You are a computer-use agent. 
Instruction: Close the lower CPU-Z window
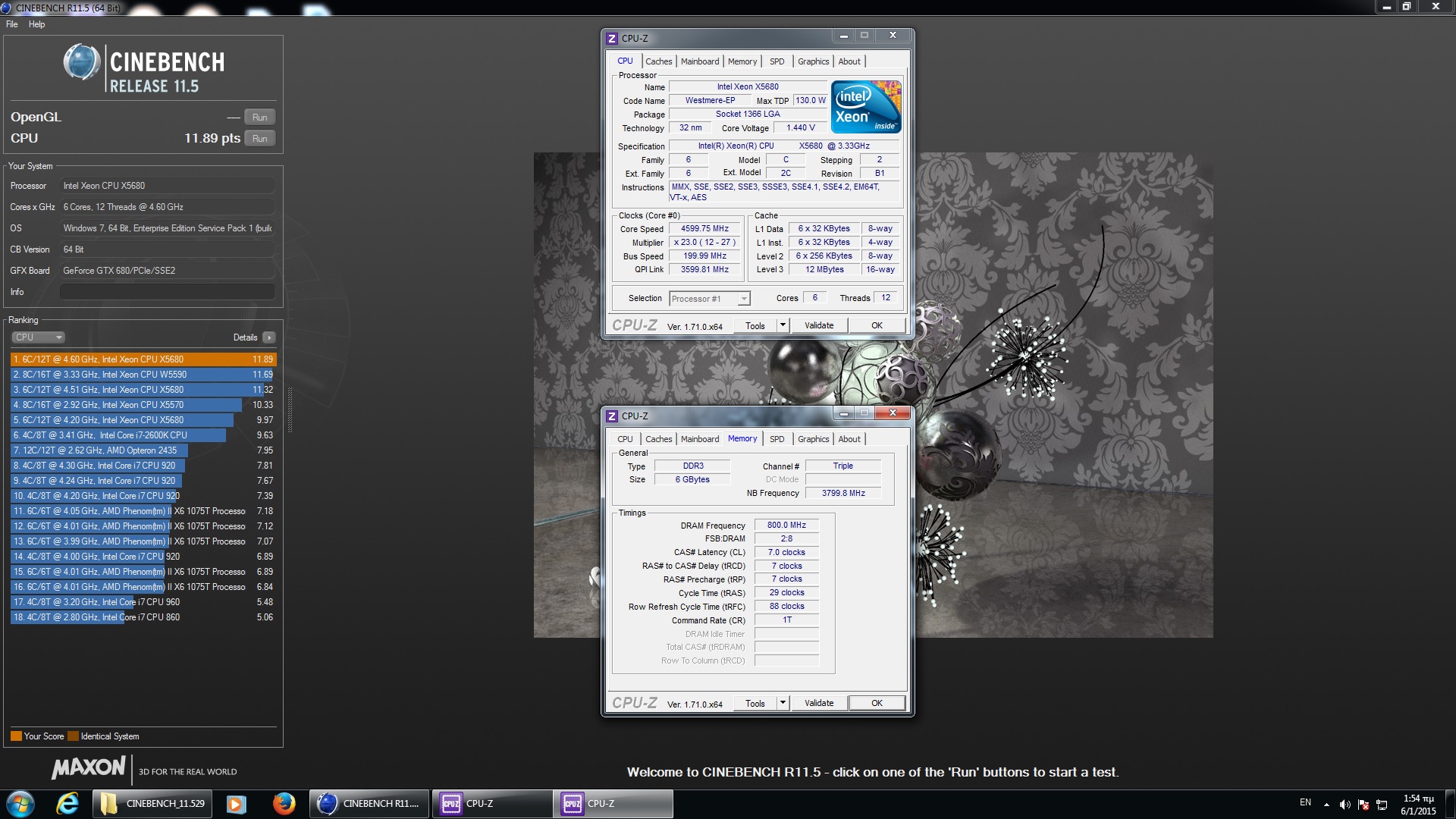click(x=893, y=413)
